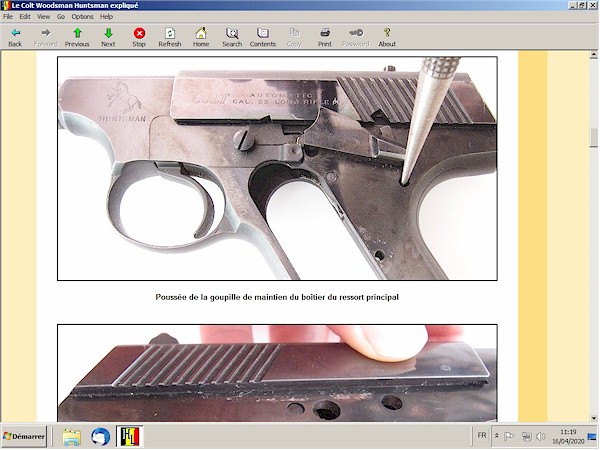Open the network tray icon
The height and width of the screenshot is (450, 600).
point(527,436)
